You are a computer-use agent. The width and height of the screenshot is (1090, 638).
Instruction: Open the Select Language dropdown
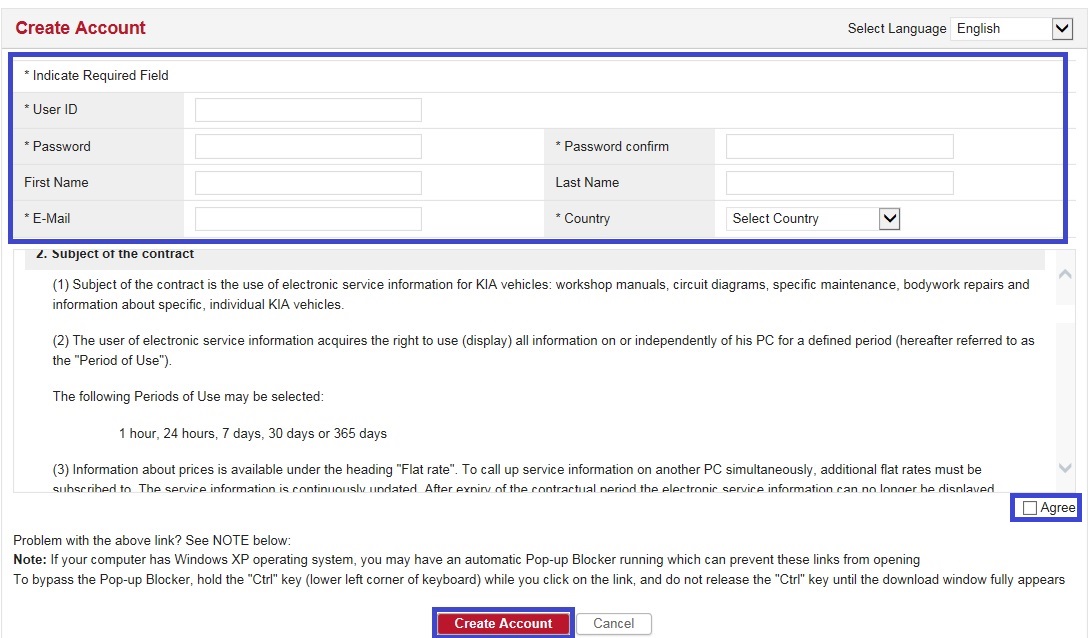click(x=1011, y=28)
